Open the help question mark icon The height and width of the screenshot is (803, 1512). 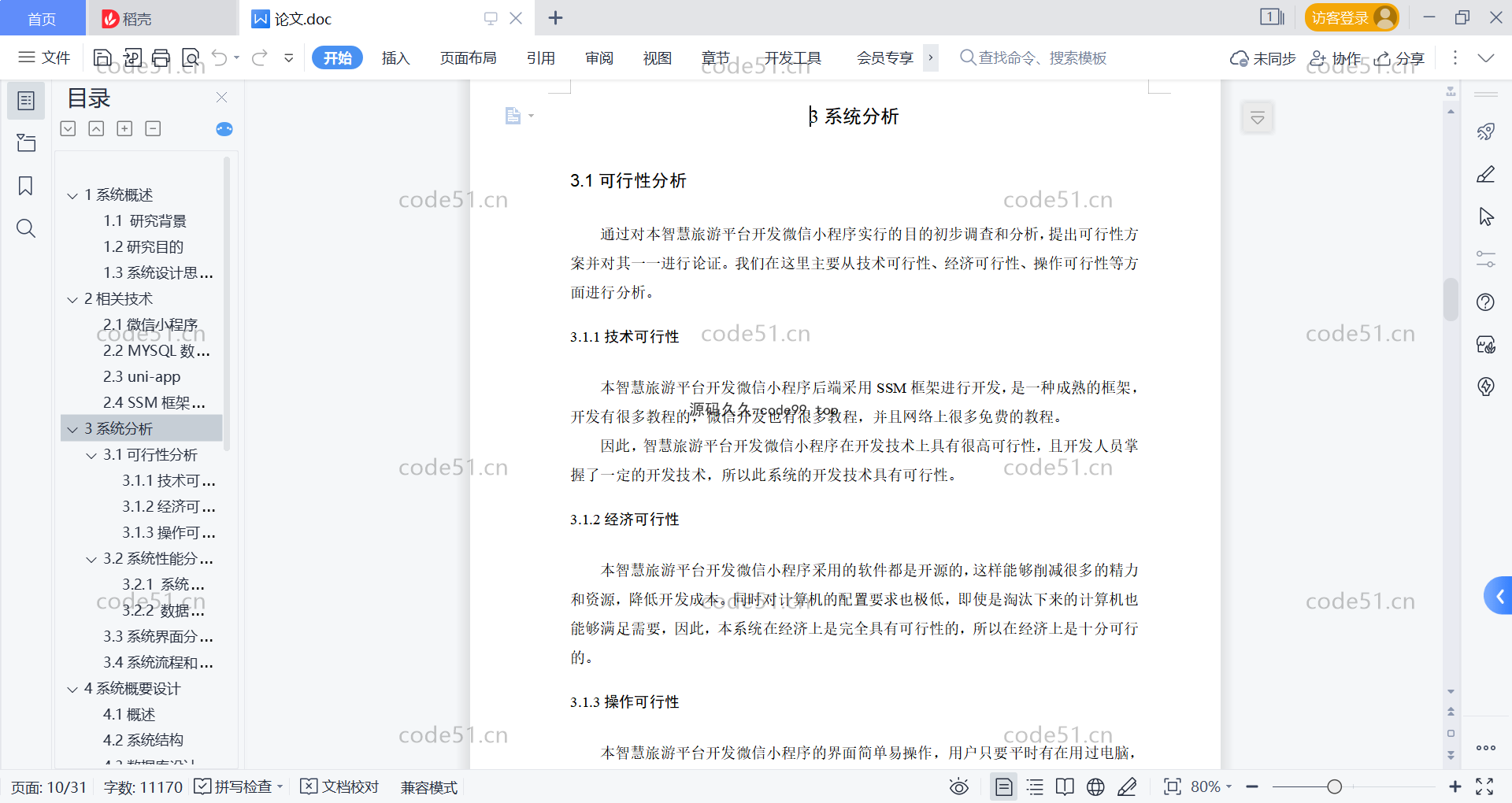click(x=1486, y=302)
